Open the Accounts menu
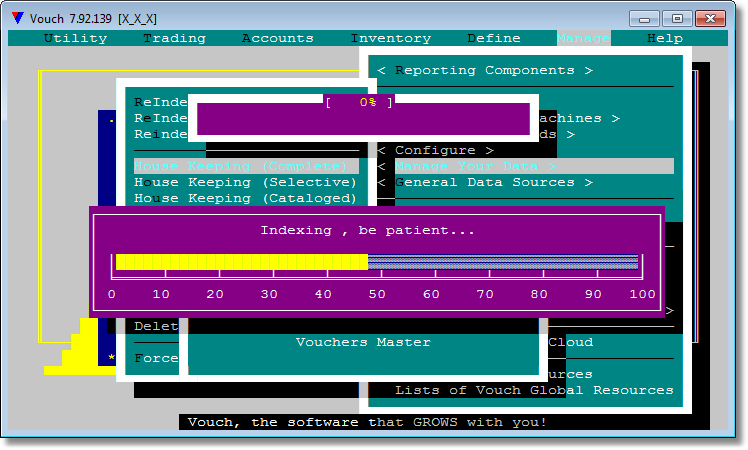The image size is (748, 450). click(x=278, y=38)
